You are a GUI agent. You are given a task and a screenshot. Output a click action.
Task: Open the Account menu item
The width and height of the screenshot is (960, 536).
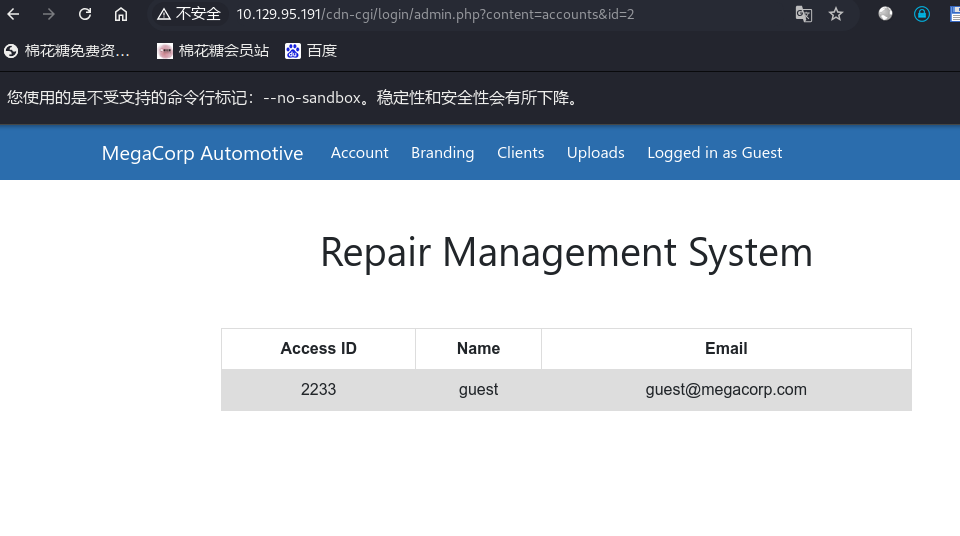click(x=359, y=153)
